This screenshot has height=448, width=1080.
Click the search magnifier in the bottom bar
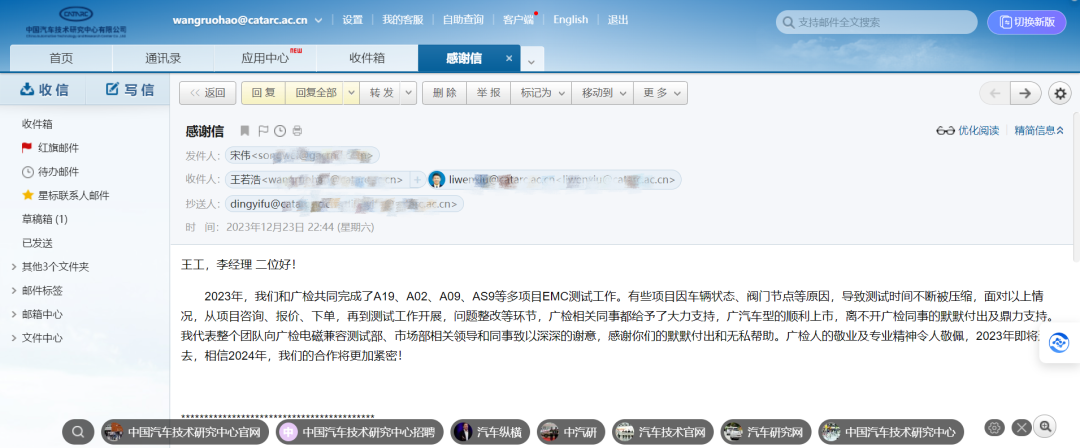[78, 431]
